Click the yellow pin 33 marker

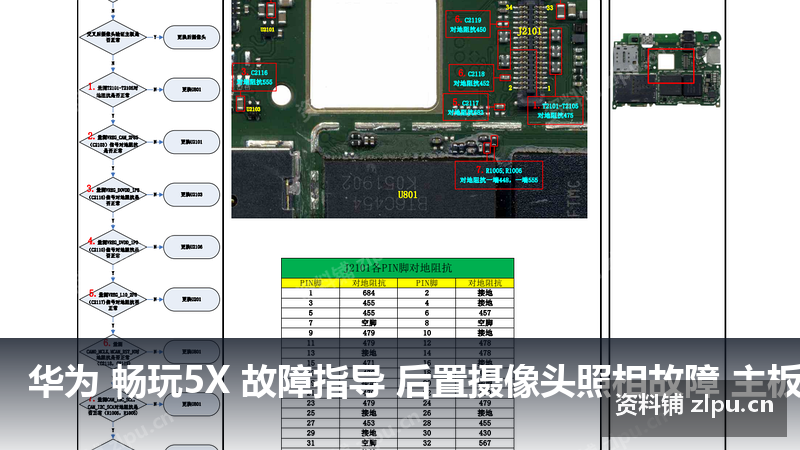pyautogui.click(x=549, y=8)
